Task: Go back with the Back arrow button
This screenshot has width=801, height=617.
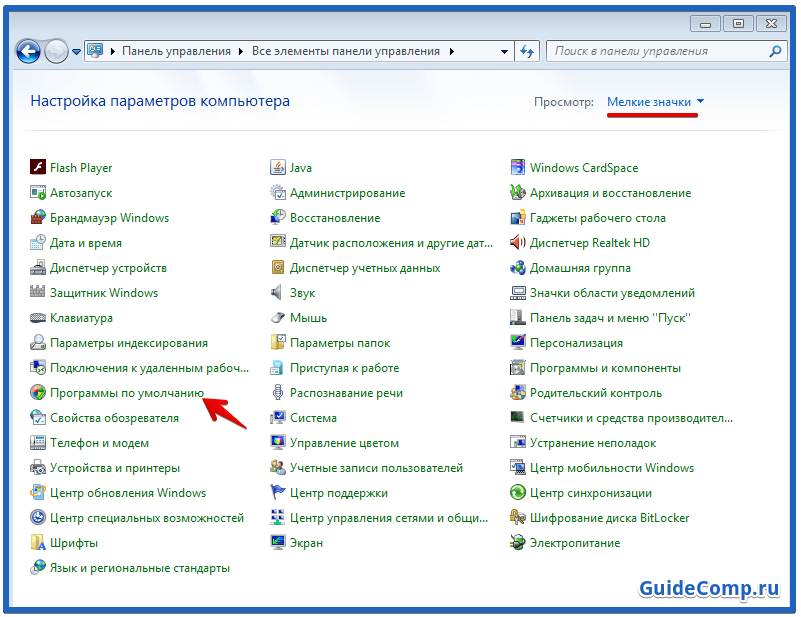Action: click(29, 50)
